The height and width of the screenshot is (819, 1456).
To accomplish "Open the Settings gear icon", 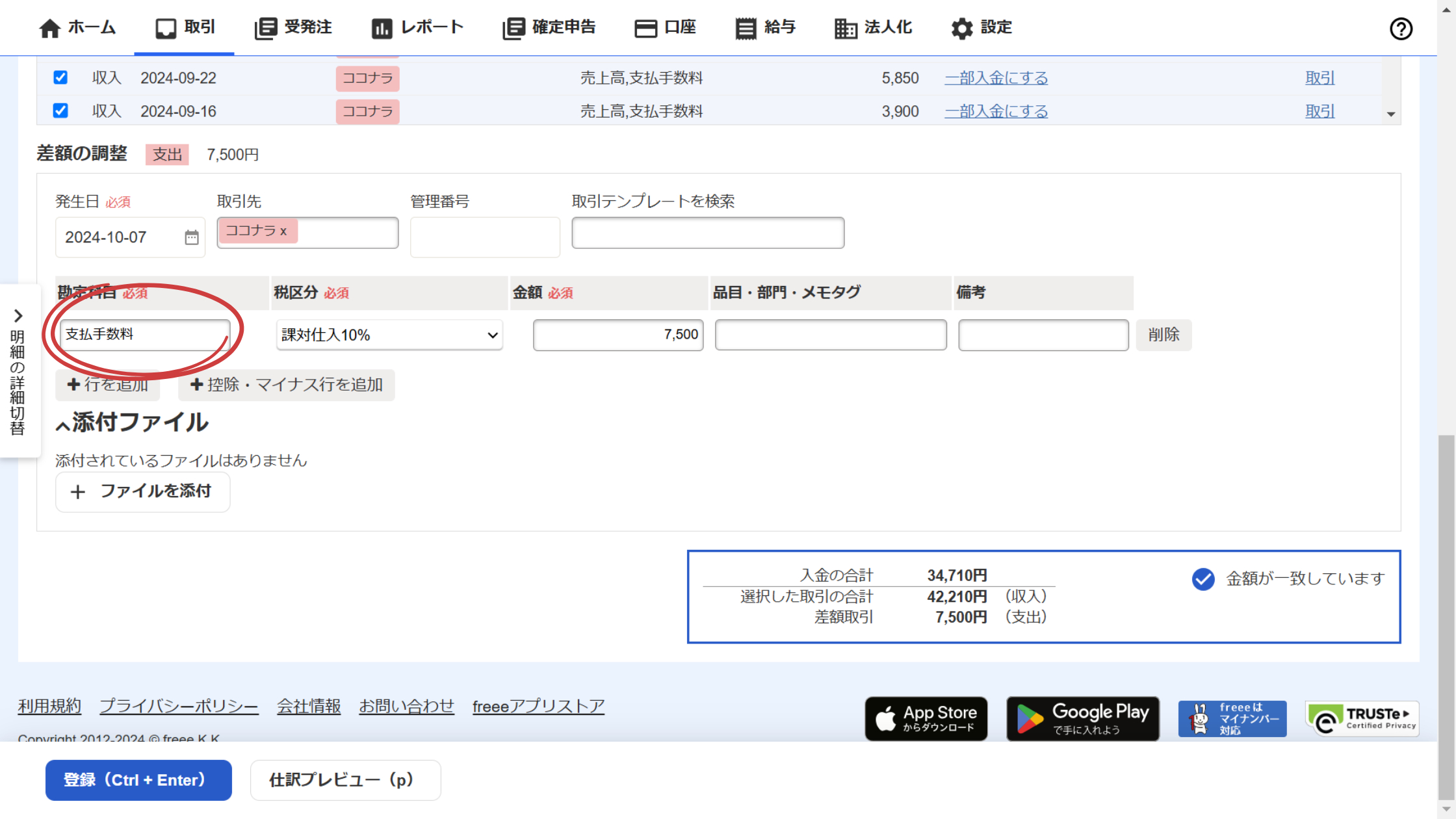I will (x=961, y=28).
